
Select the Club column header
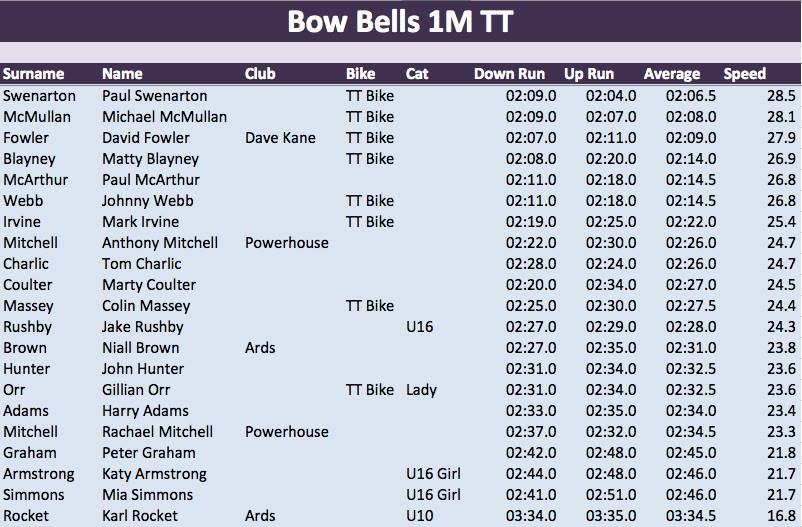(x=260, y=74)
